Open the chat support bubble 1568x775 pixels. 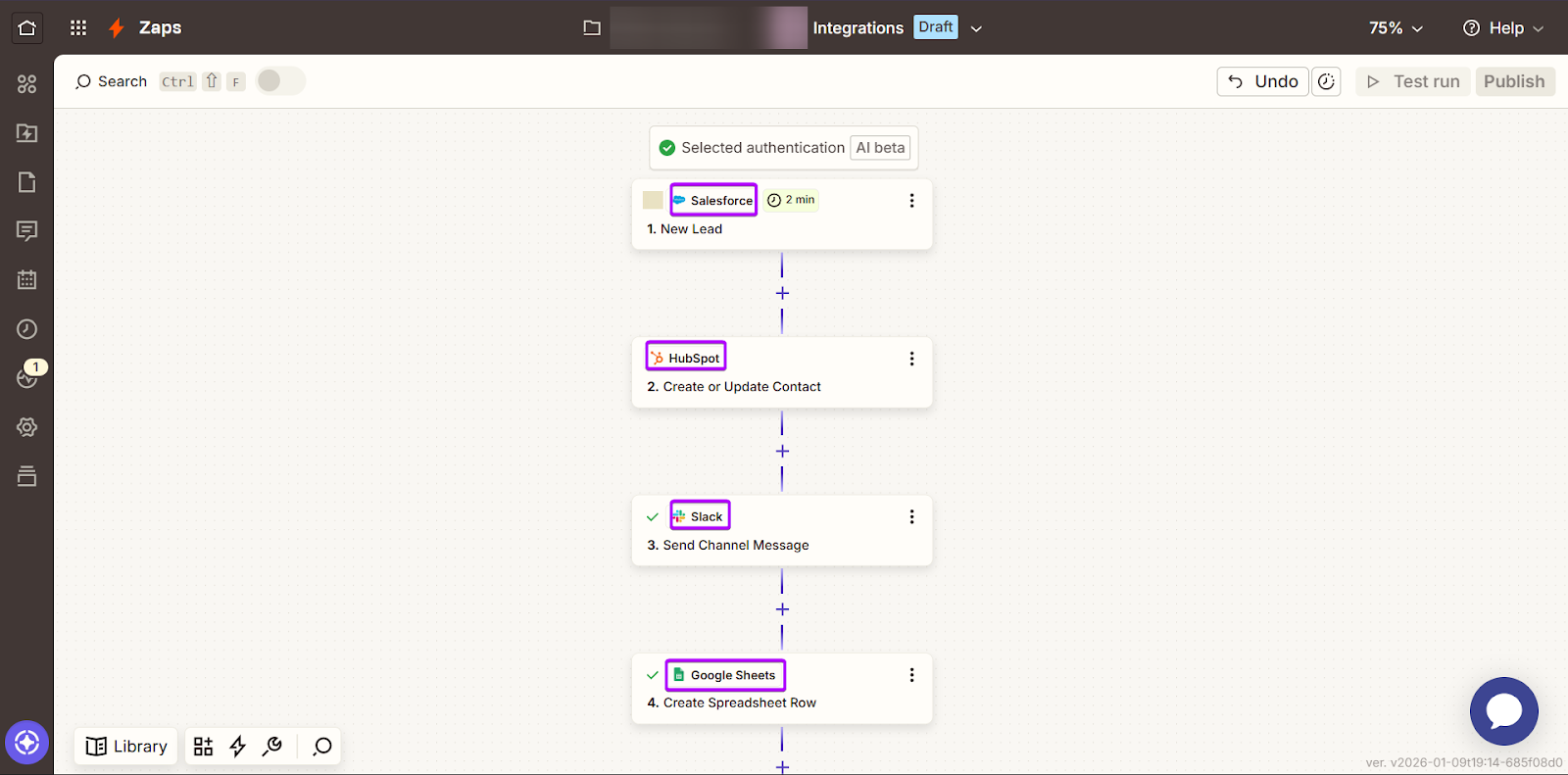coord(1504,711)
